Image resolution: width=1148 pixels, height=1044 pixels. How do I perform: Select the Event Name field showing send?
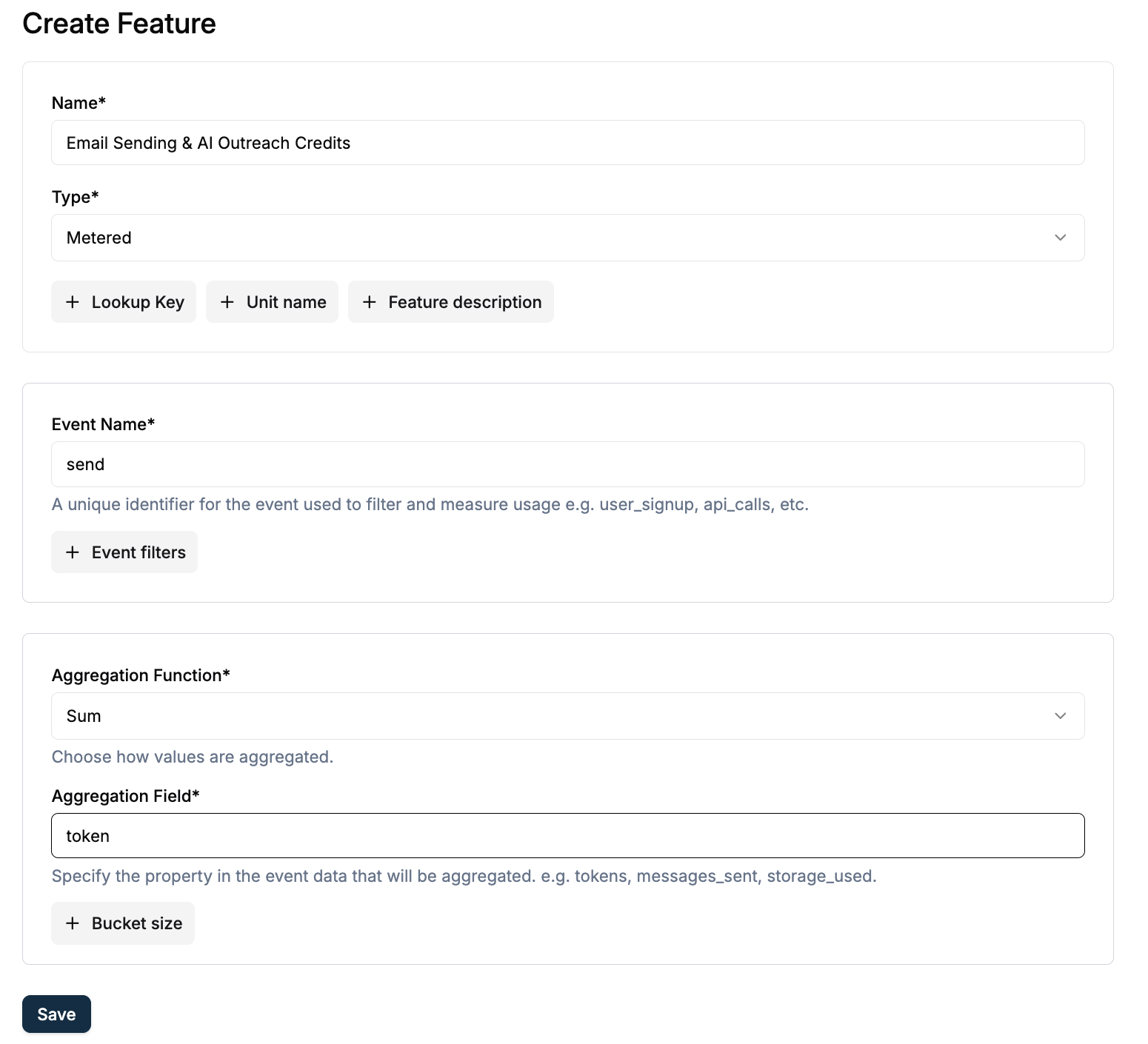[x=567, y=464]
